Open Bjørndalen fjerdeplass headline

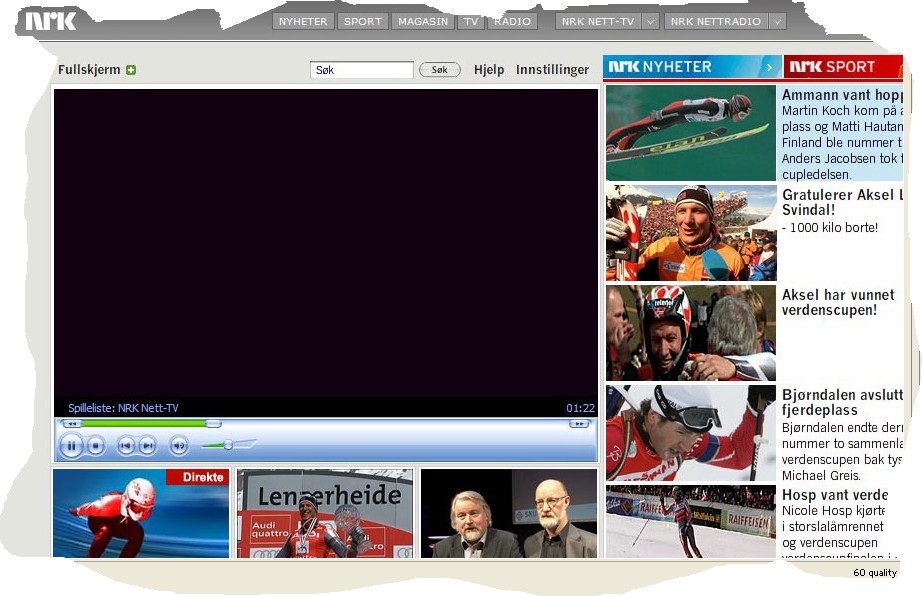(x=841, y=402)
